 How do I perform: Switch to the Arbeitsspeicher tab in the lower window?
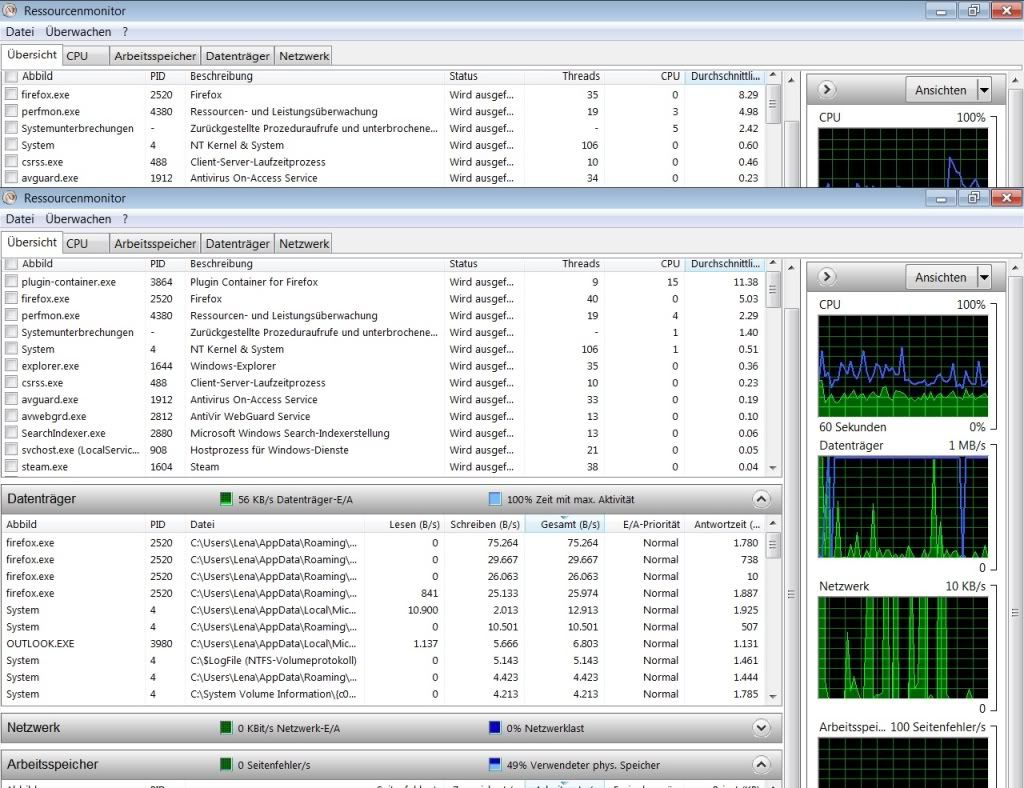(155, 243)
